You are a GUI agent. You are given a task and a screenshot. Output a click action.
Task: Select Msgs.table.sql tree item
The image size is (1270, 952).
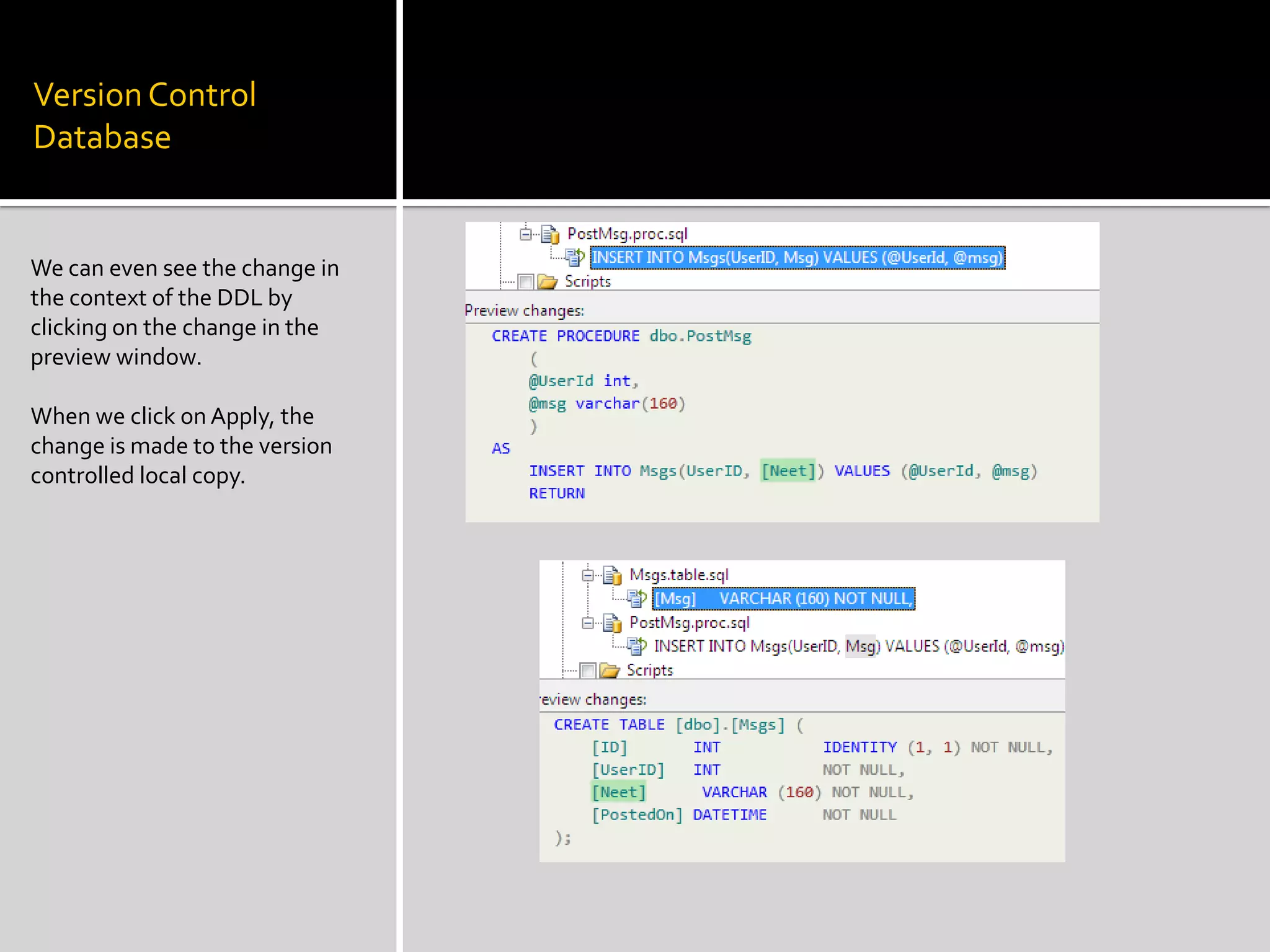679,575
